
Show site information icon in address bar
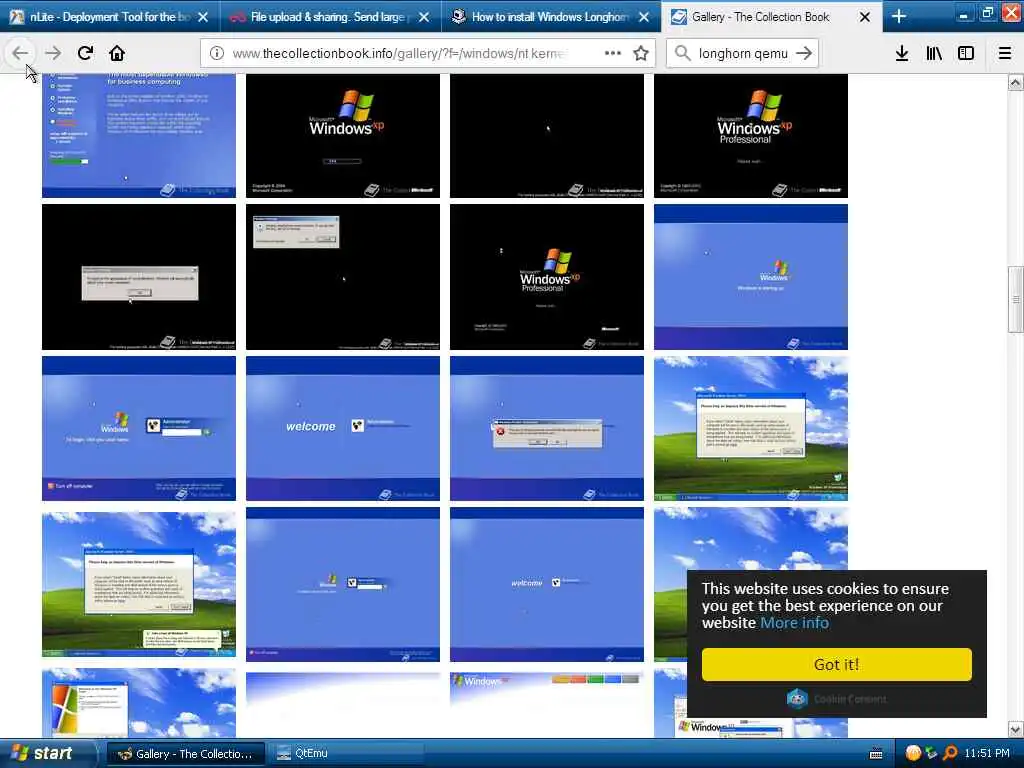216,54
